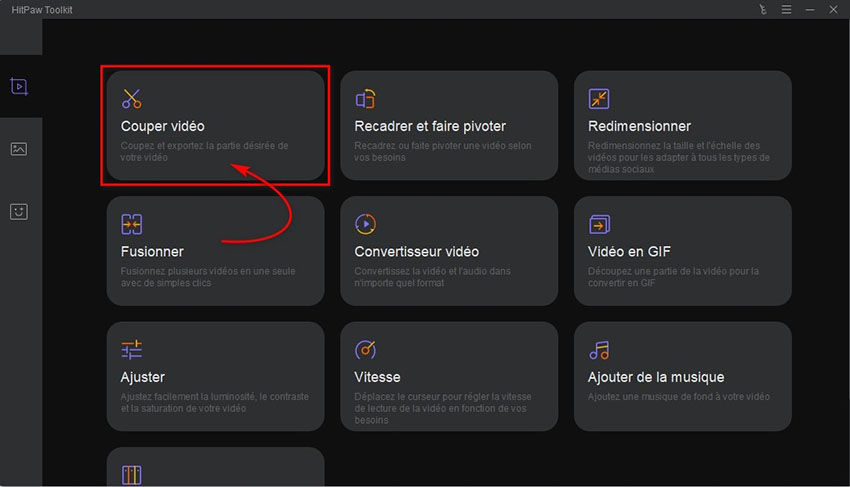Click the key registration icon in title bar
Image resolution: width=850 pixels, height=487 pixels.
pyautogui.click(x=763, y=9)
